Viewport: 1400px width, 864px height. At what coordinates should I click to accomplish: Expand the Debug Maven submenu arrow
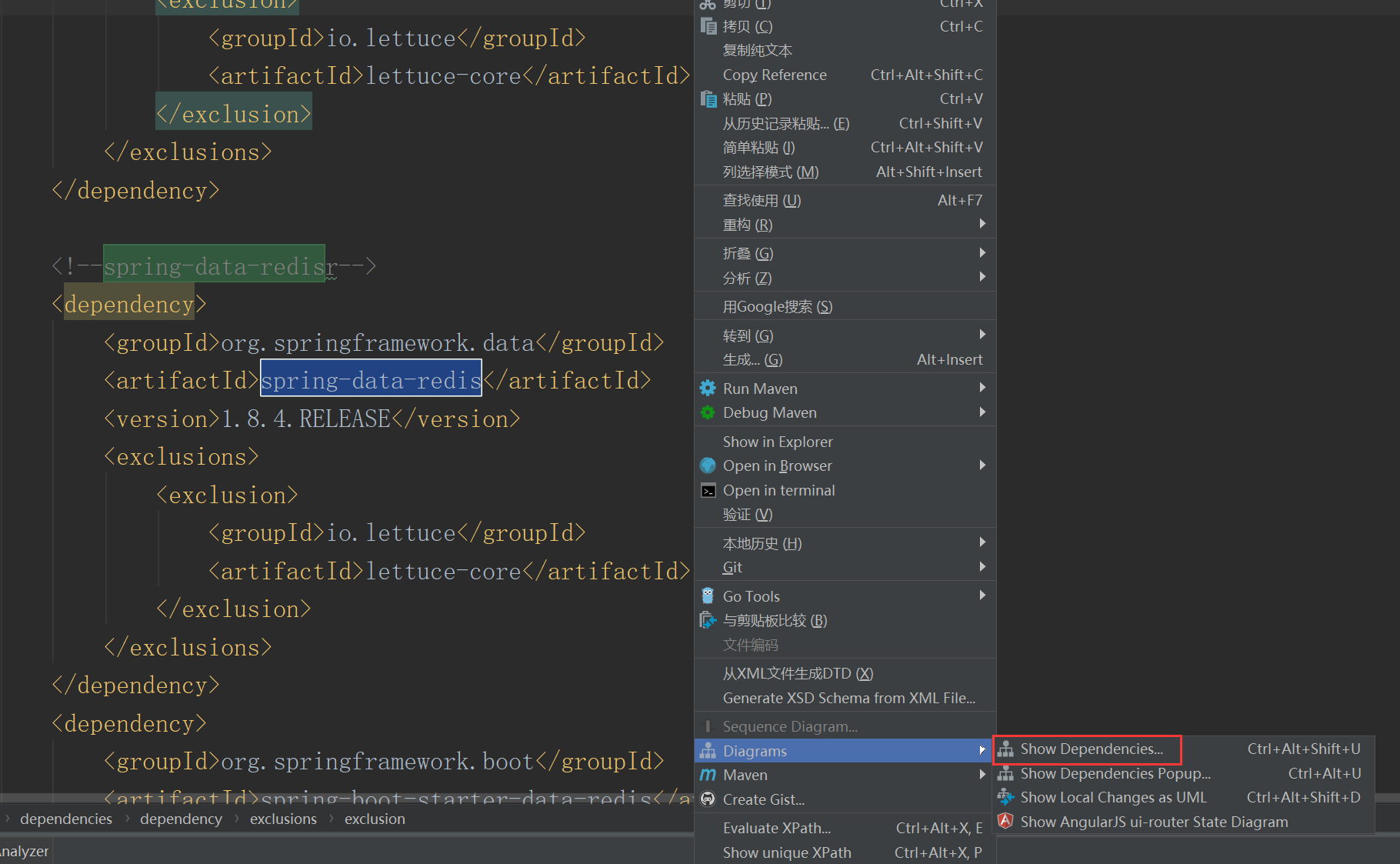[982, 412]
